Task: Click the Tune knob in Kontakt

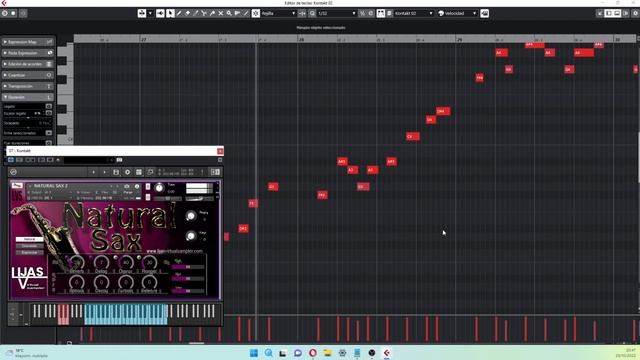Action: click(x=159, y=188)
